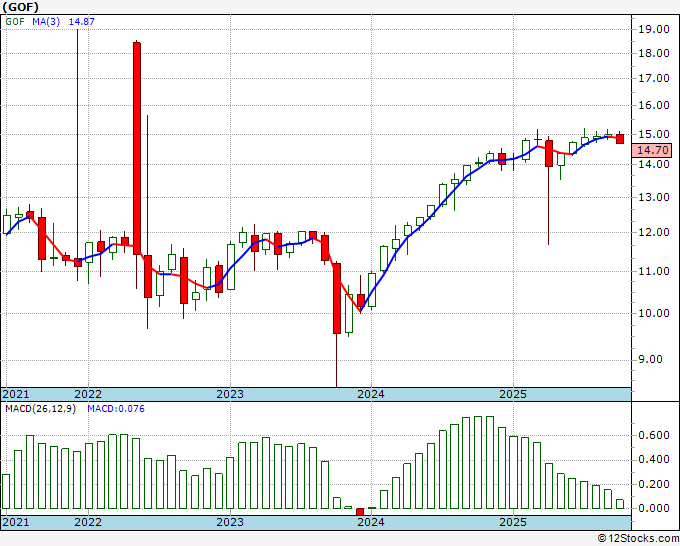680x546 pixels.
Task: Click the 12Stocks.com copyright text
Action: pos(638,538)
